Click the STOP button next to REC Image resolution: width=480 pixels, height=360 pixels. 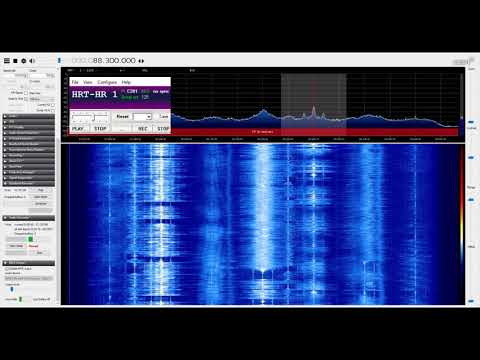(x=163, y=129)
